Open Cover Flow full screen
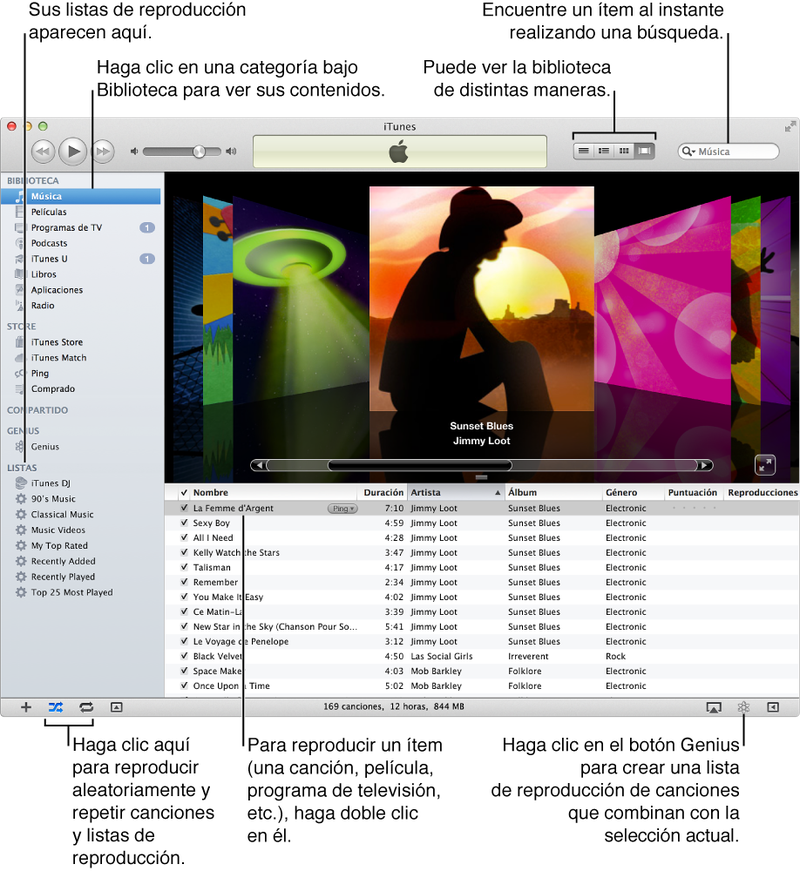The image size is (800, 871). tap(765, 464)
